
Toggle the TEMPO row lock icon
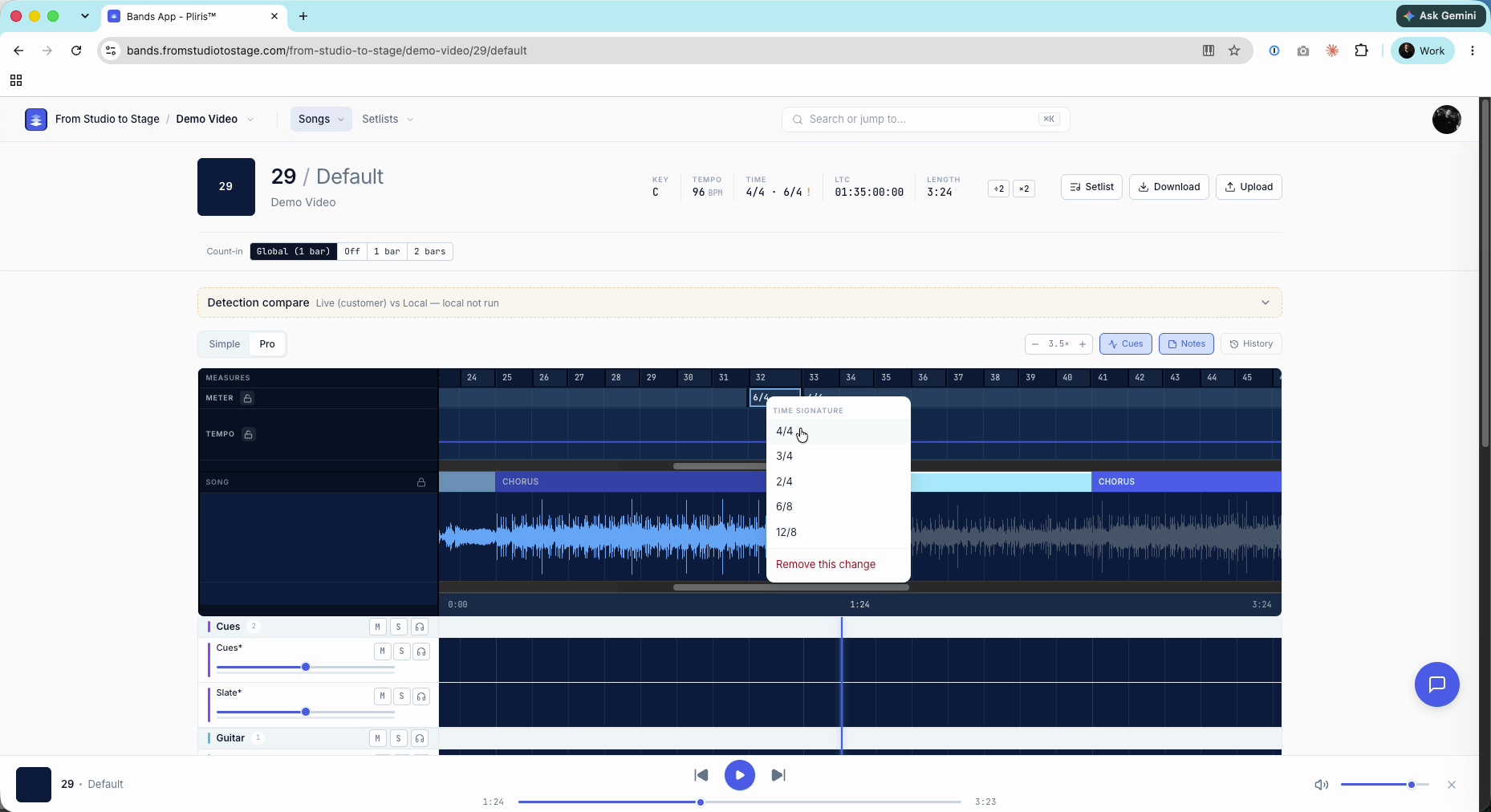(x=249, y=434)
